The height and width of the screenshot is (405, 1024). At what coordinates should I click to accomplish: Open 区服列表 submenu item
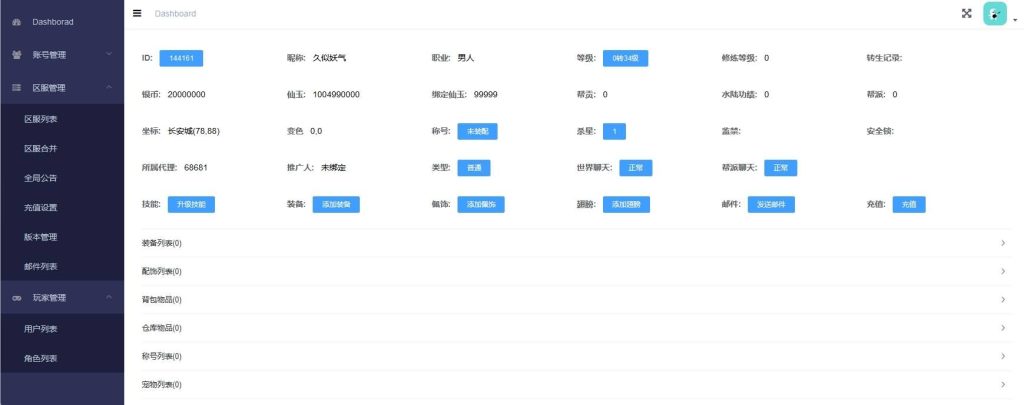pos(62,120)
